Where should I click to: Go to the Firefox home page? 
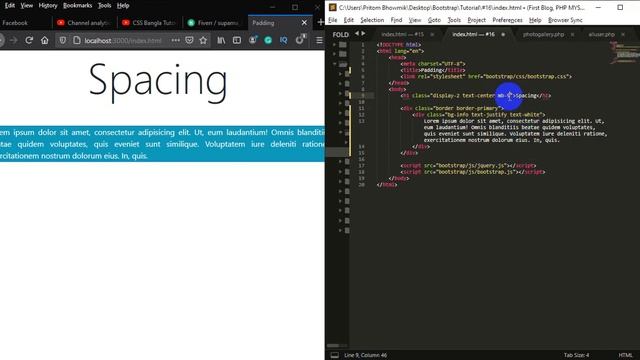tap(44, 40)
